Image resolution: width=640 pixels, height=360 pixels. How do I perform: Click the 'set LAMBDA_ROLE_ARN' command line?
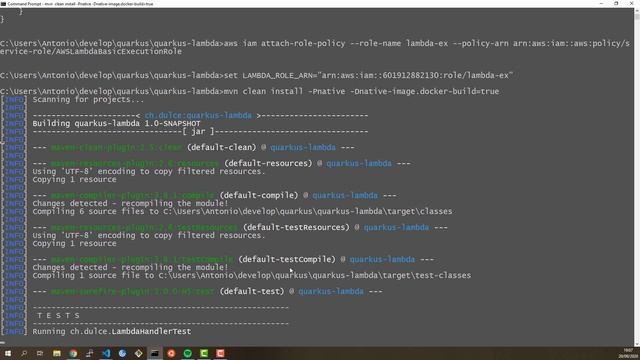[256, 76]
